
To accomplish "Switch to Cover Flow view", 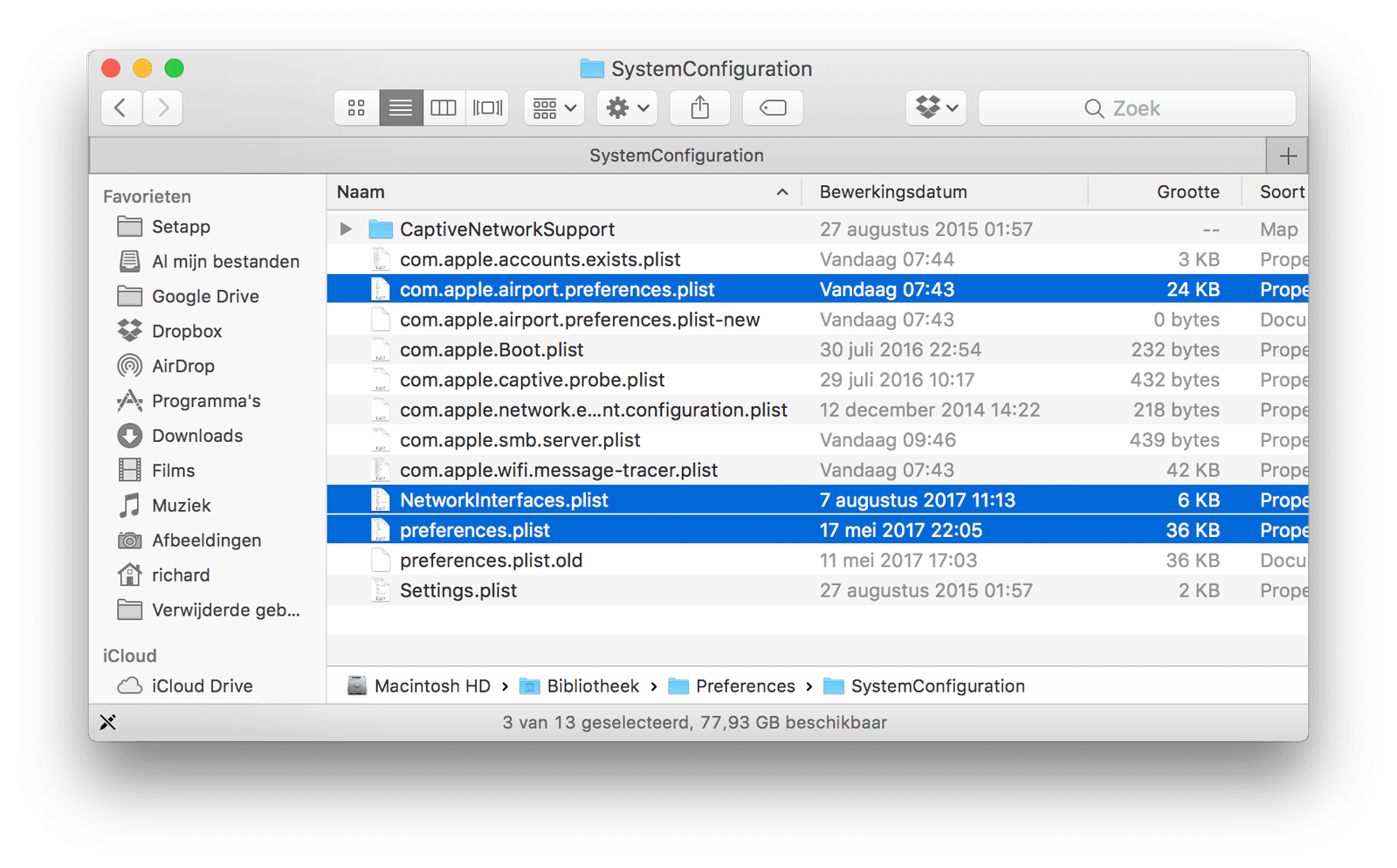I will tap(487, 107).
